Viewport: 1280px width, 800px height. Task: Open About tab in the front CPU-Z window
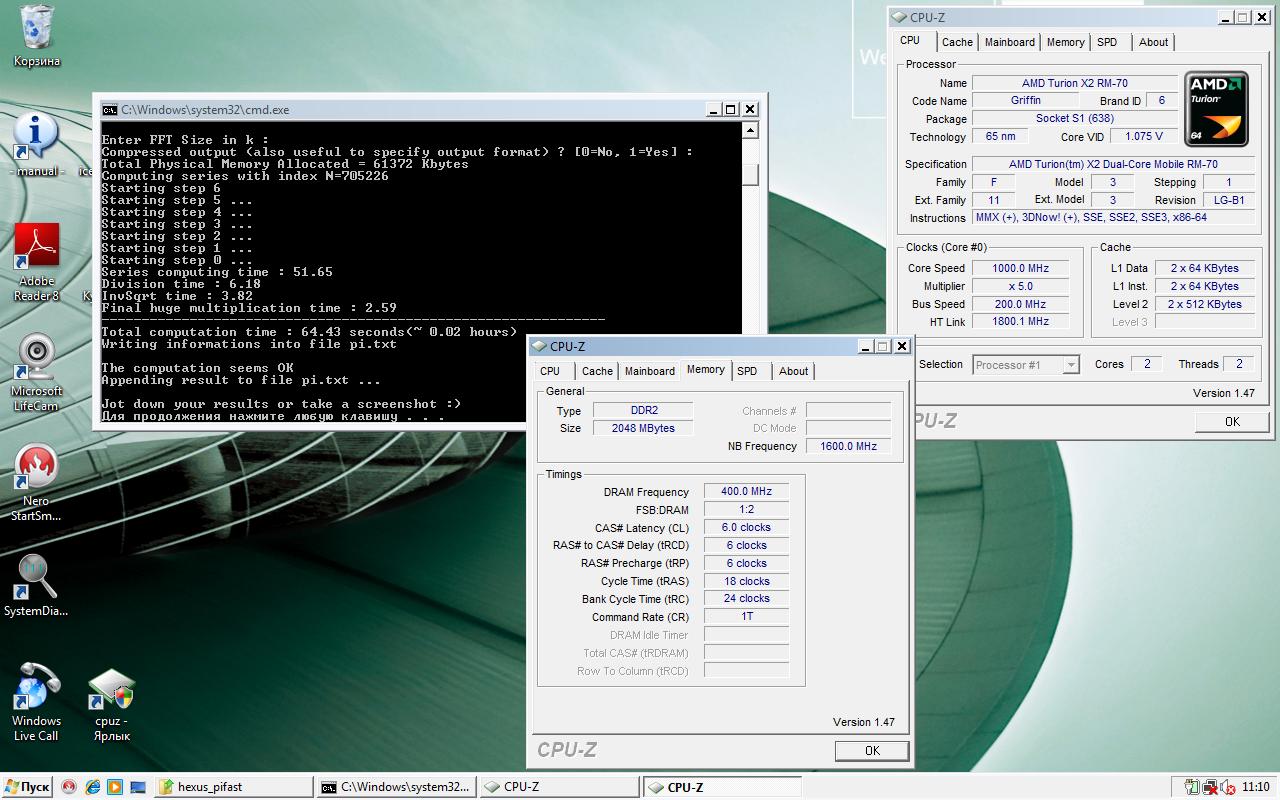point(794,371)
